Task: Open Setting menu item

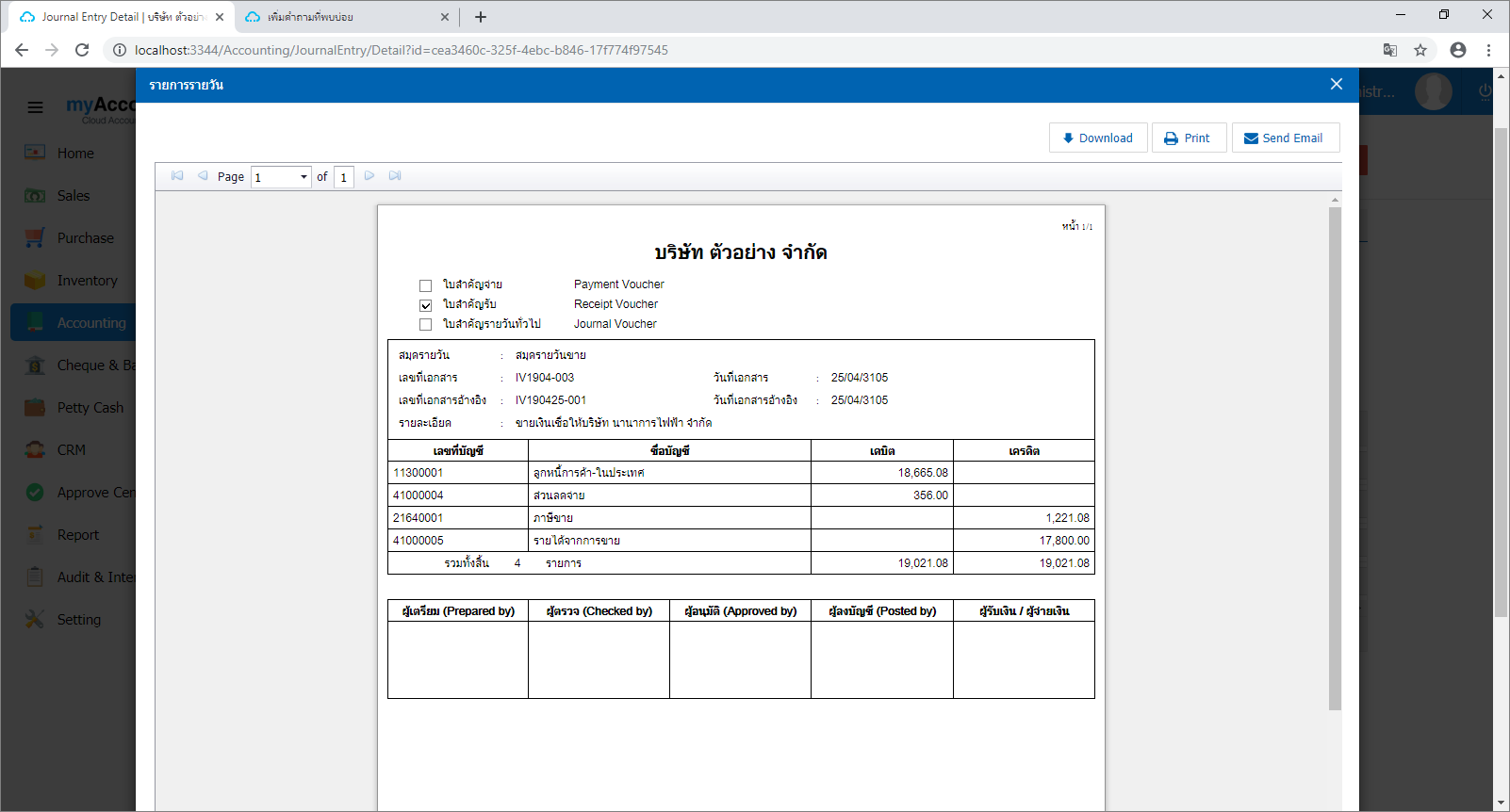Action: (x=79, y=620)
